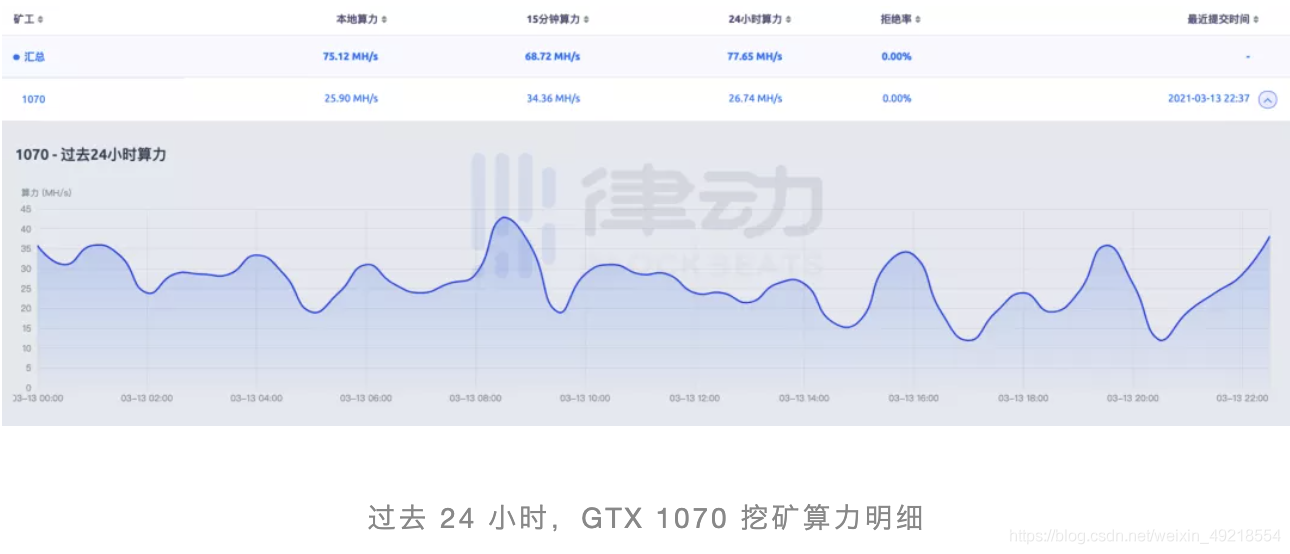Screen dimensions: 1290x554
Task: Click the 03-13 08:00 x-axis label
Action: [475, 398]
